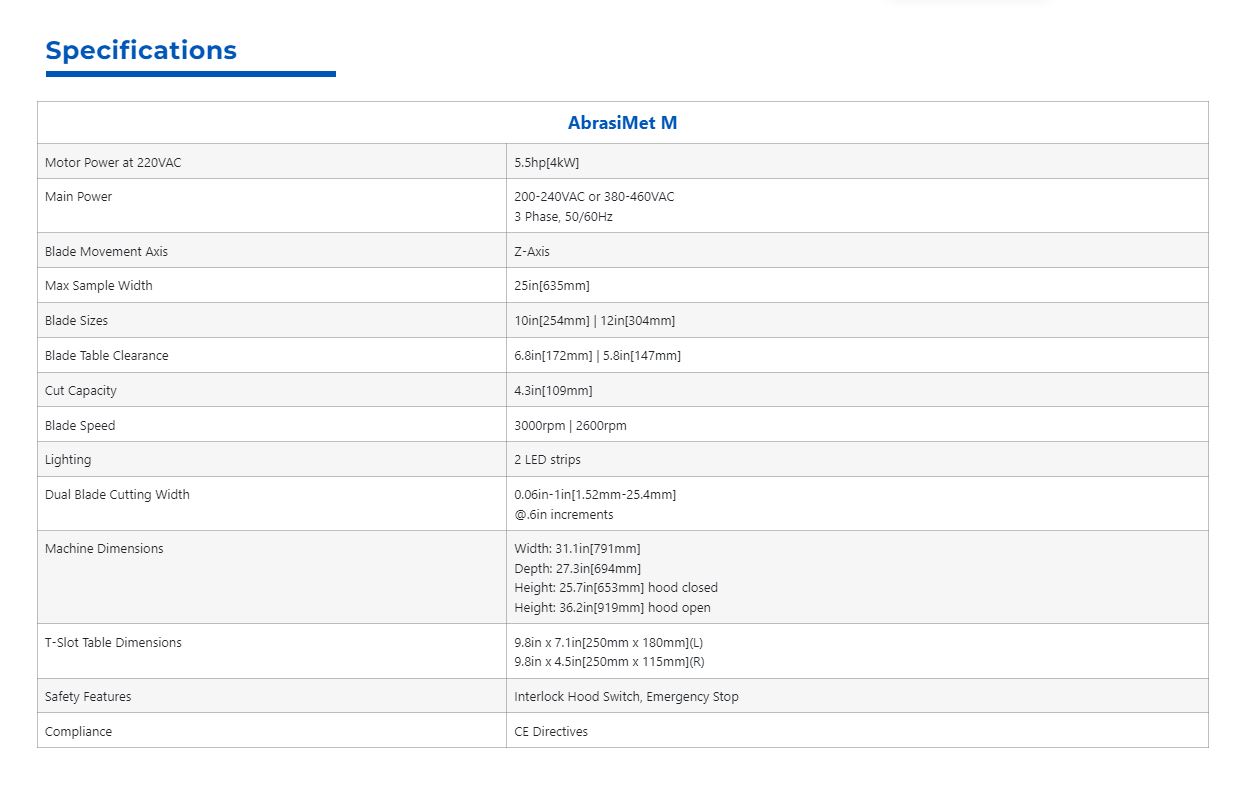Viewport: 1247px width, 798px height.
Task: Select the 0.06in-1in[1.52mm-25.4mm] value
Action: tap(595, 494)
